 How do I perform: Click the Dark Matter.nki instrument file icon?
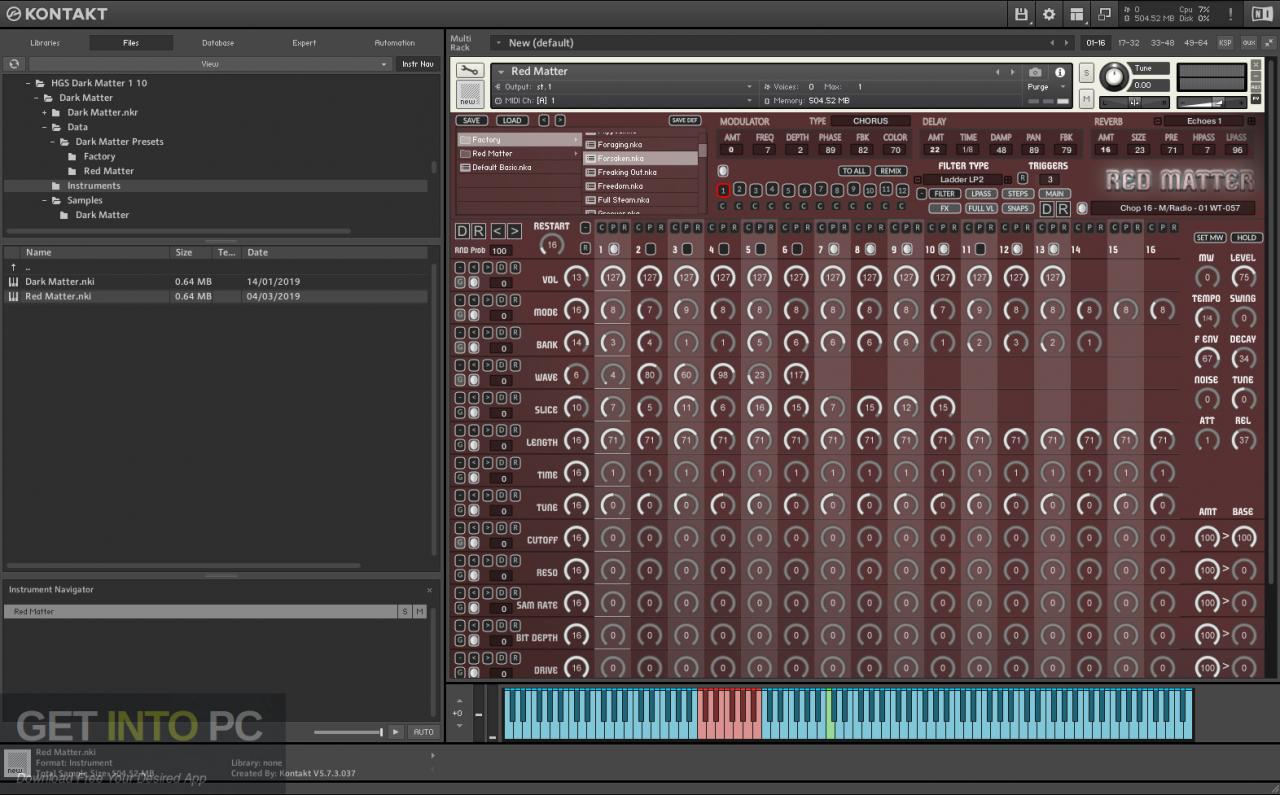pyautogui.click(x=13, y=282)
